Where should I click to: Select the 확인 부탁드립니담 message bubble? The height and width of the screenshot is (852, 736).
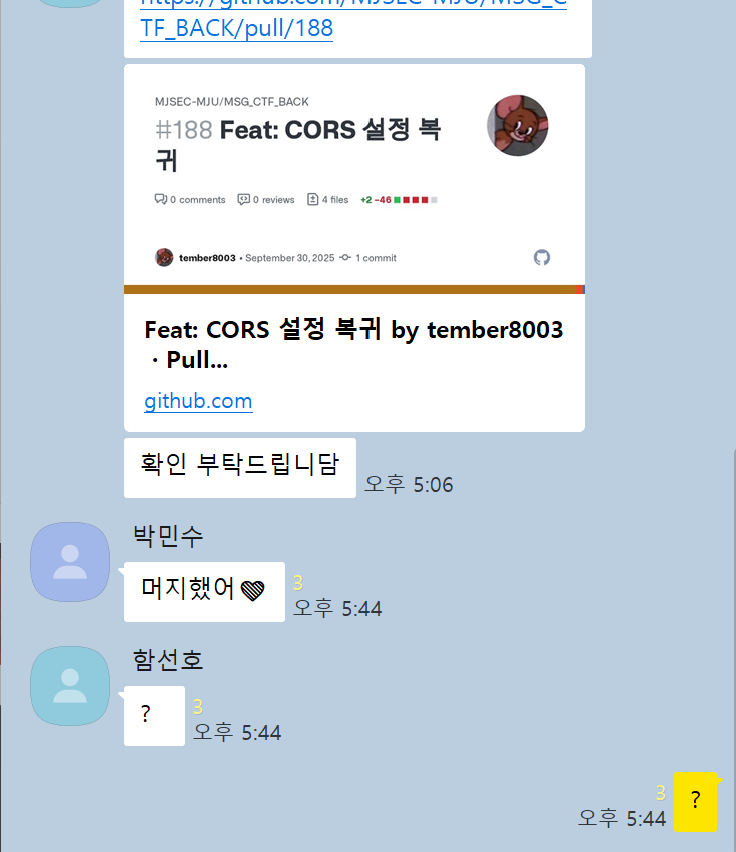240,468
